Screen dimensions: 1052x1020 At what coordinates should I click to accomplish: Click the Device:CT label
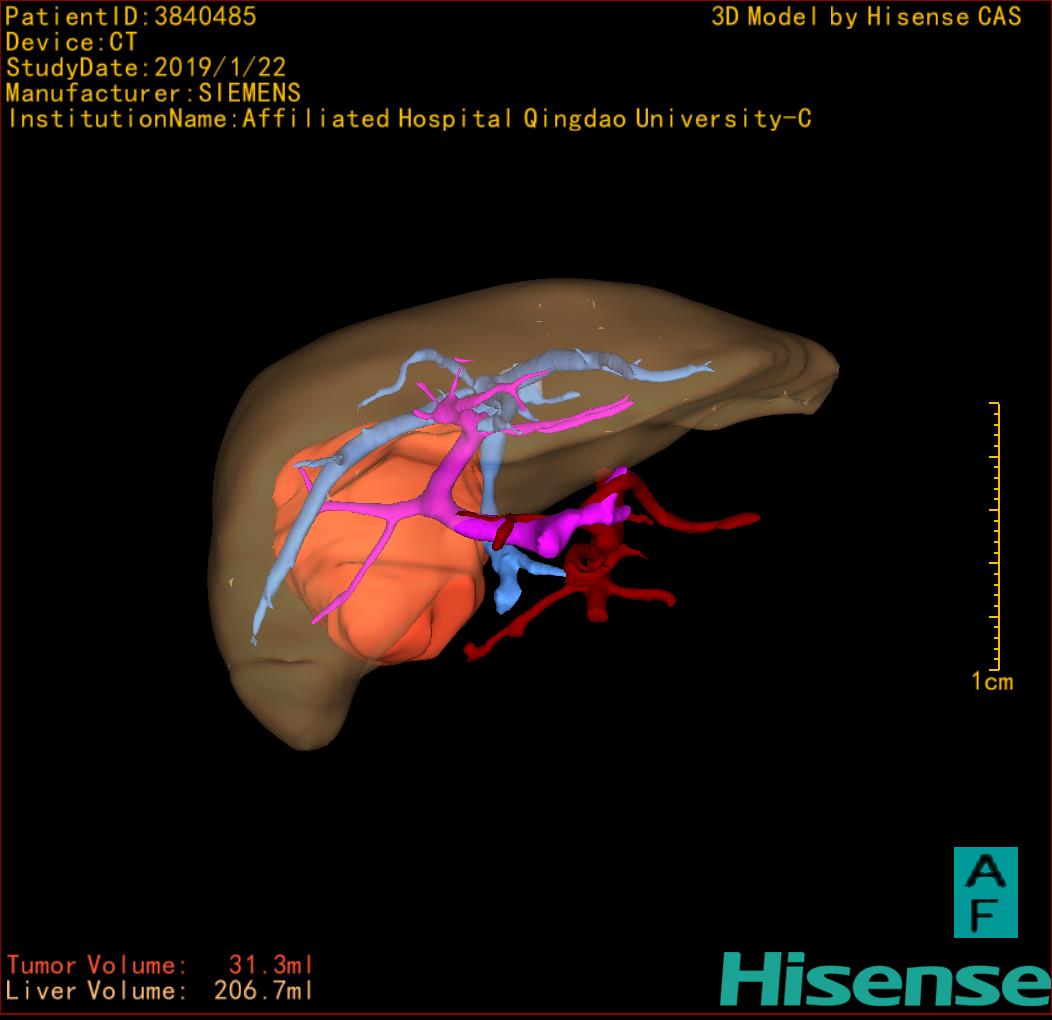point(72,42)
